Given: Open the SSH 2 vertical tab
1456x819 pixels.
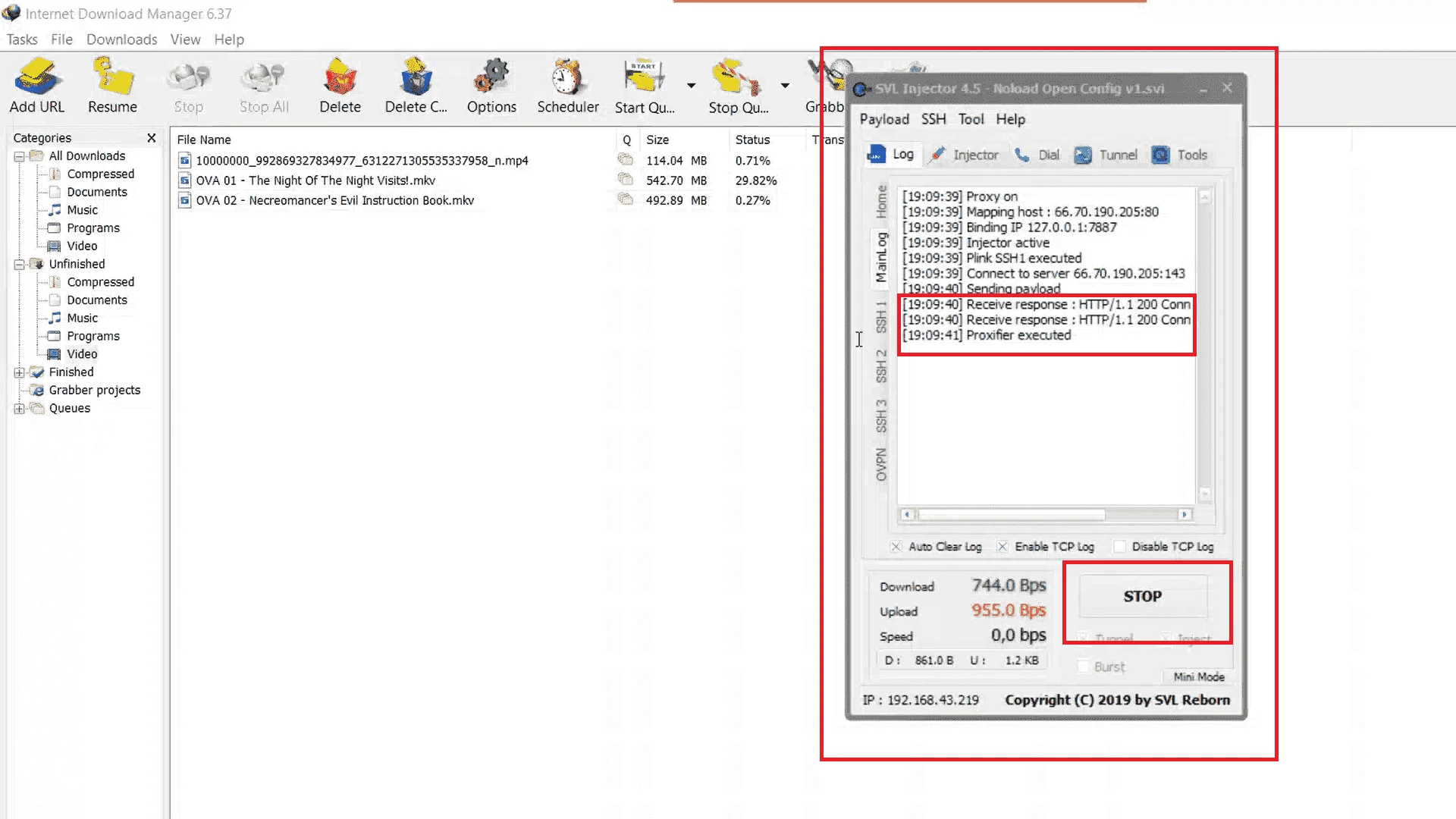Looking at the screenshot, I should tap(881, 366).
